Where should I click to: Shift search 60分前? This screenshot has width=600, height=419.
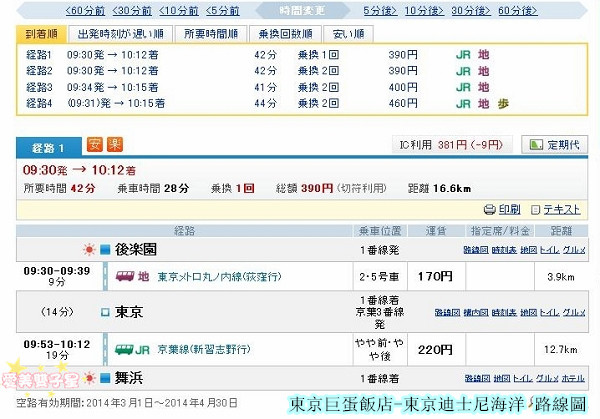pos(85,11)
